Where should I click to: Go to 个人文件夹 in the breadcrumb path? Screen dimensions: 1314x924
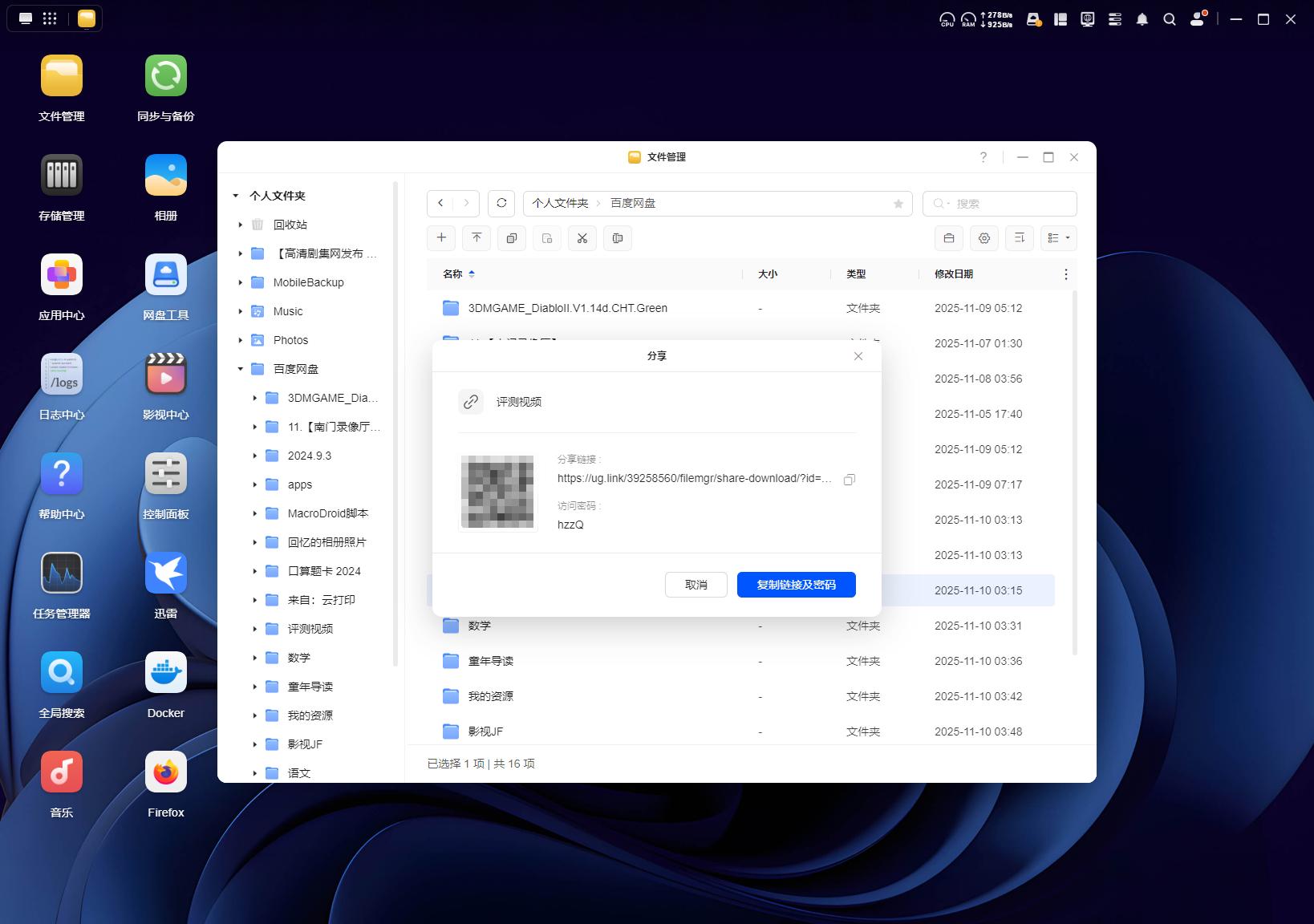click(x=560, y=204)
